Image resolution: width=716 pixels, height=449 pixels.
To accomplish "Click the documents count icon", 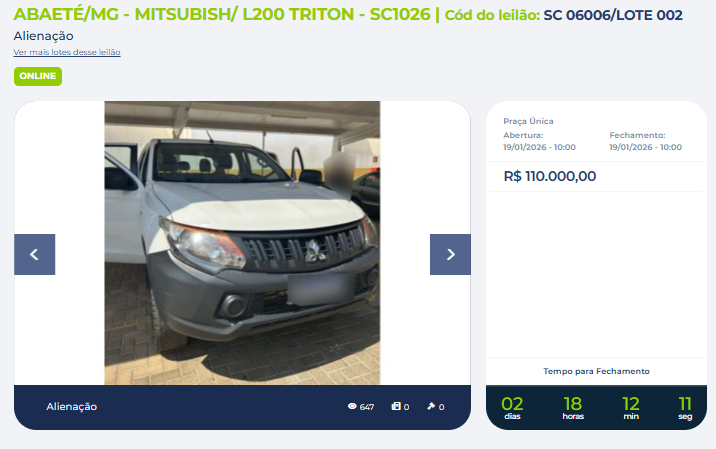I will click(396, 406).
